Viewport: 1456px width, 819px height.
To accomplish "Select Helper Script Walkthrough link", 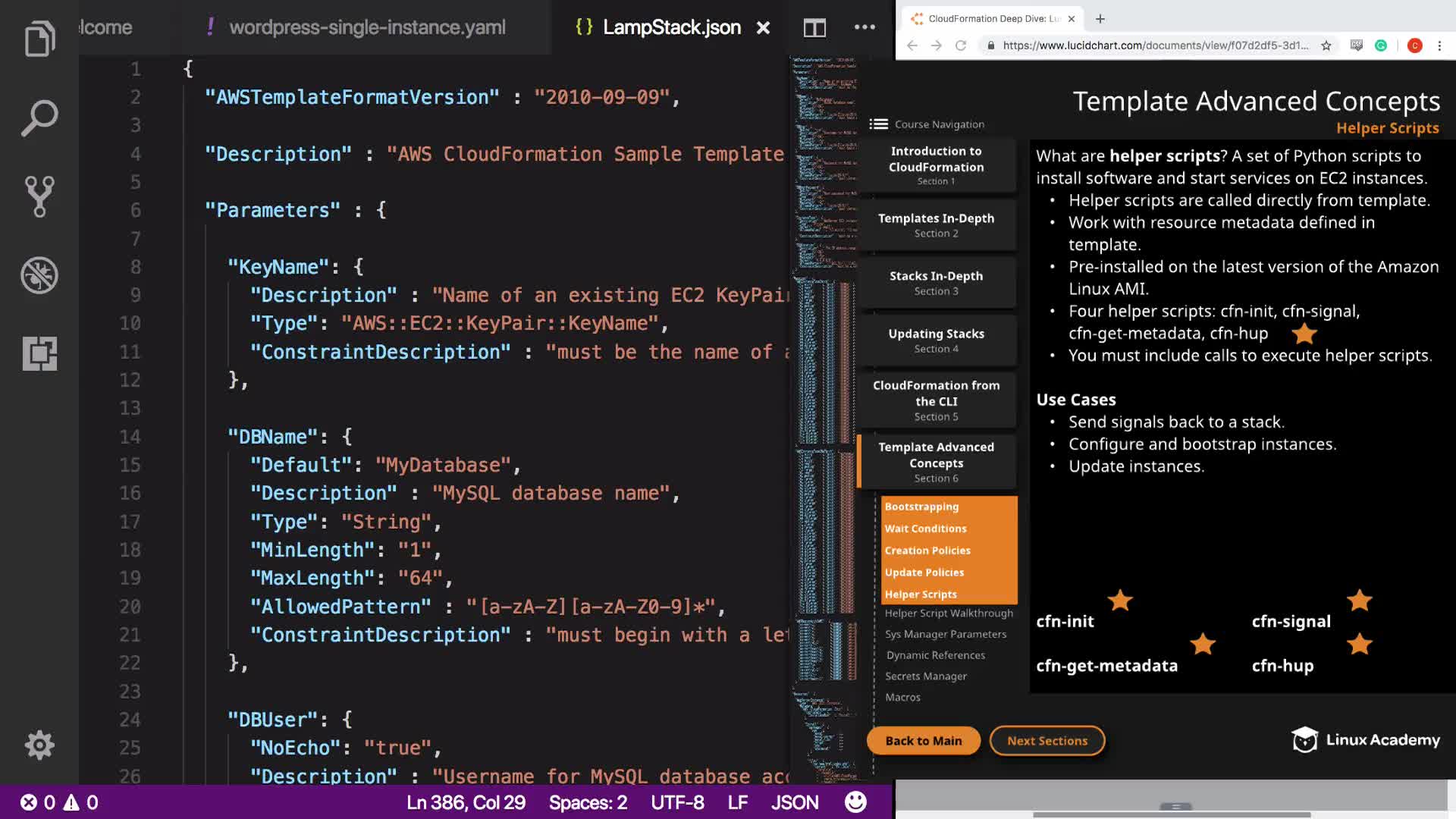I will point(949,613).
